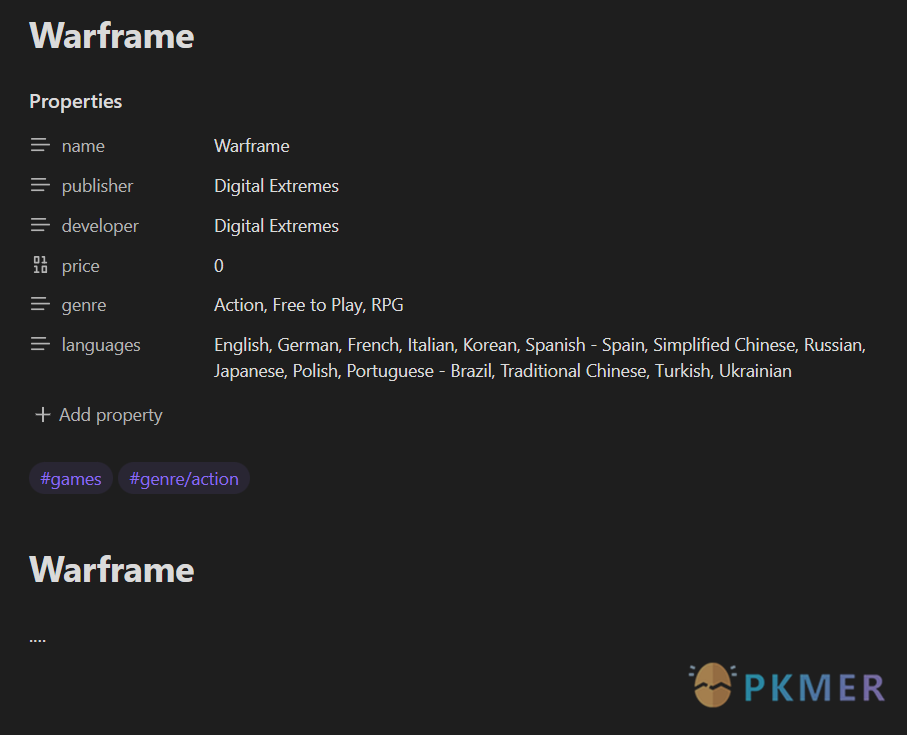Image resolution: width=907 pixels, height=735 pixels.
Task: Select the name property label
Action: pos(83,146)
